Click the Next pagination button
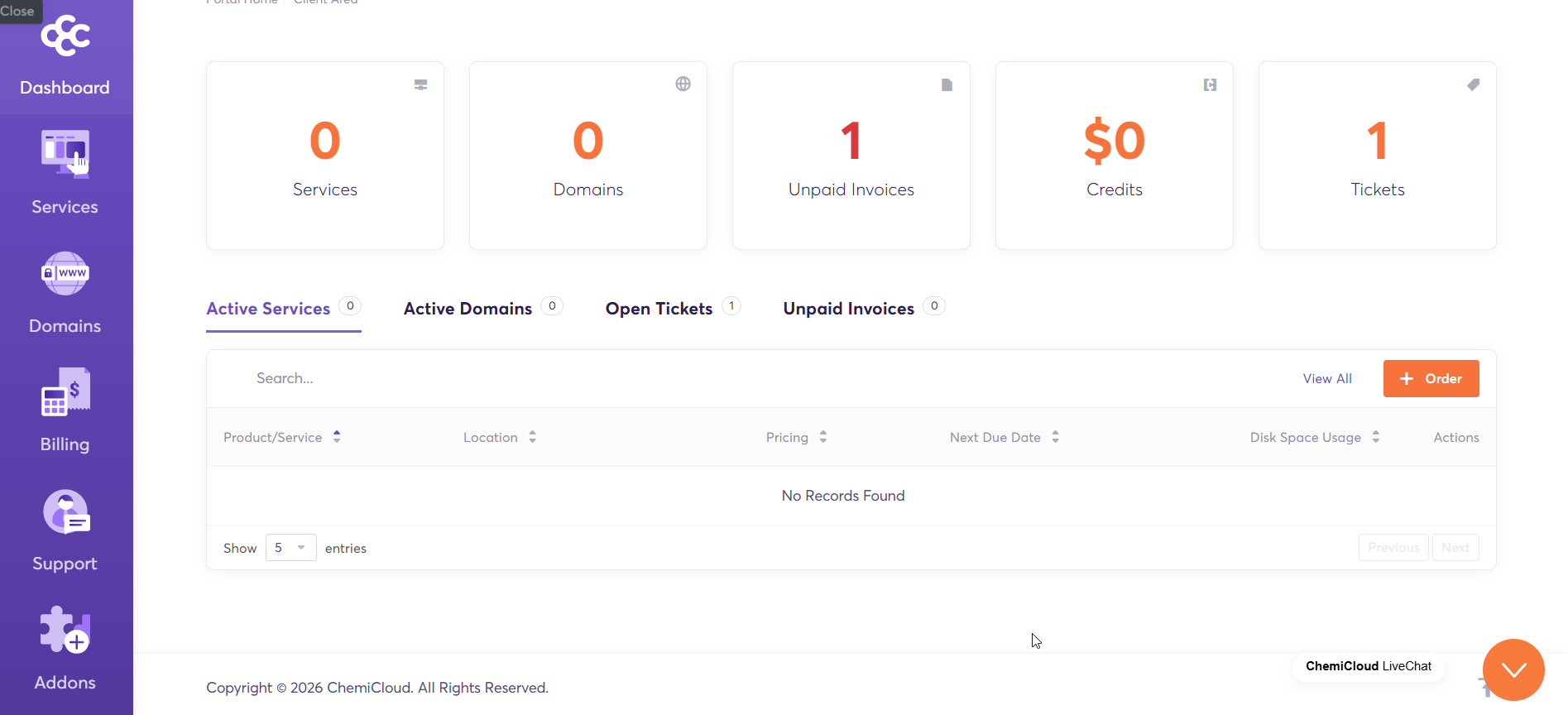 pos(1455,548)
